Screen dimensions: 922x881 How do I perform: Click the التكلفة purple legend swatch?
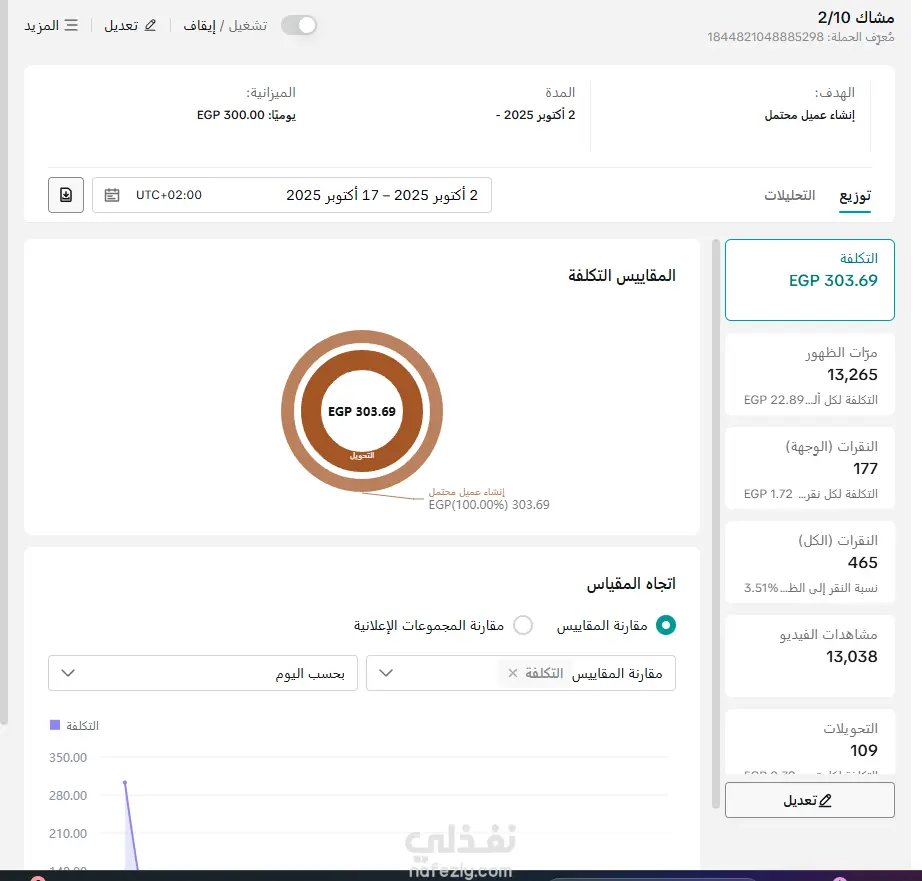(x=55, y=725)
